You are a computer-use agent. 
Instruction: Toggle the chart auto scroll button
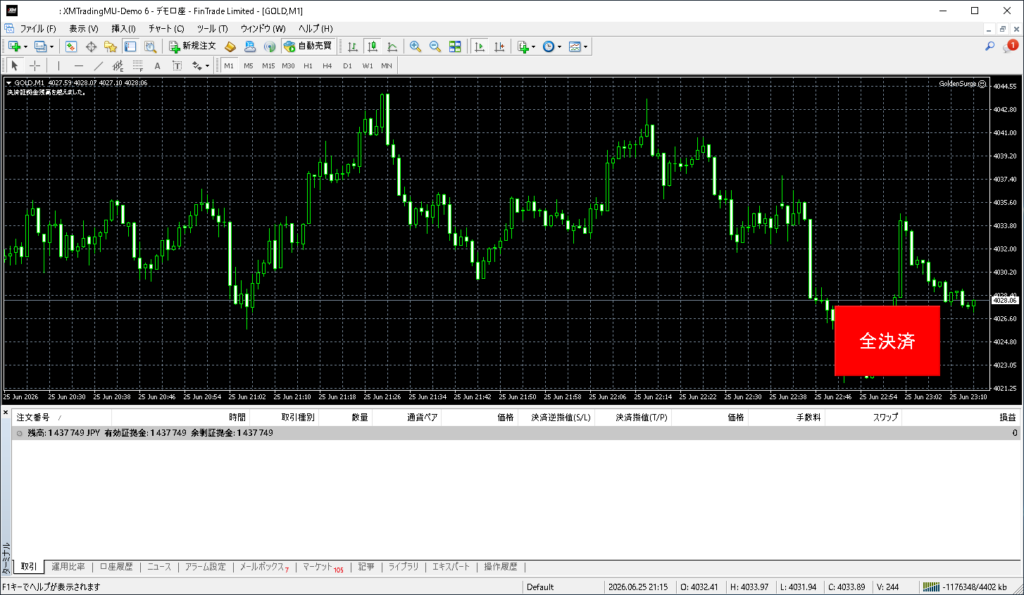click(479, 46)
